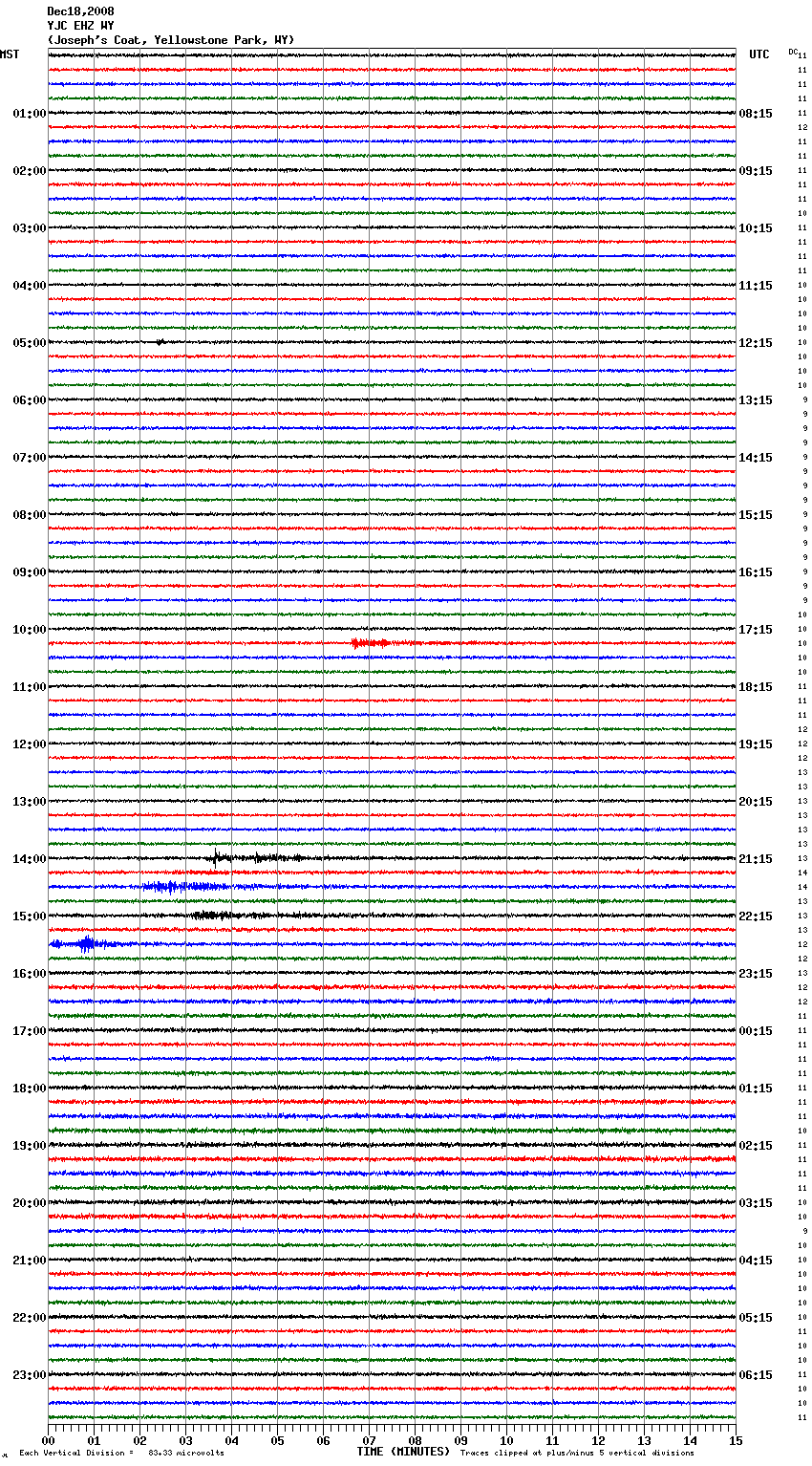Viewport: 812px width, 1466px height.
Task: Select the 06:00 MST time label
Action: [30, 400]
